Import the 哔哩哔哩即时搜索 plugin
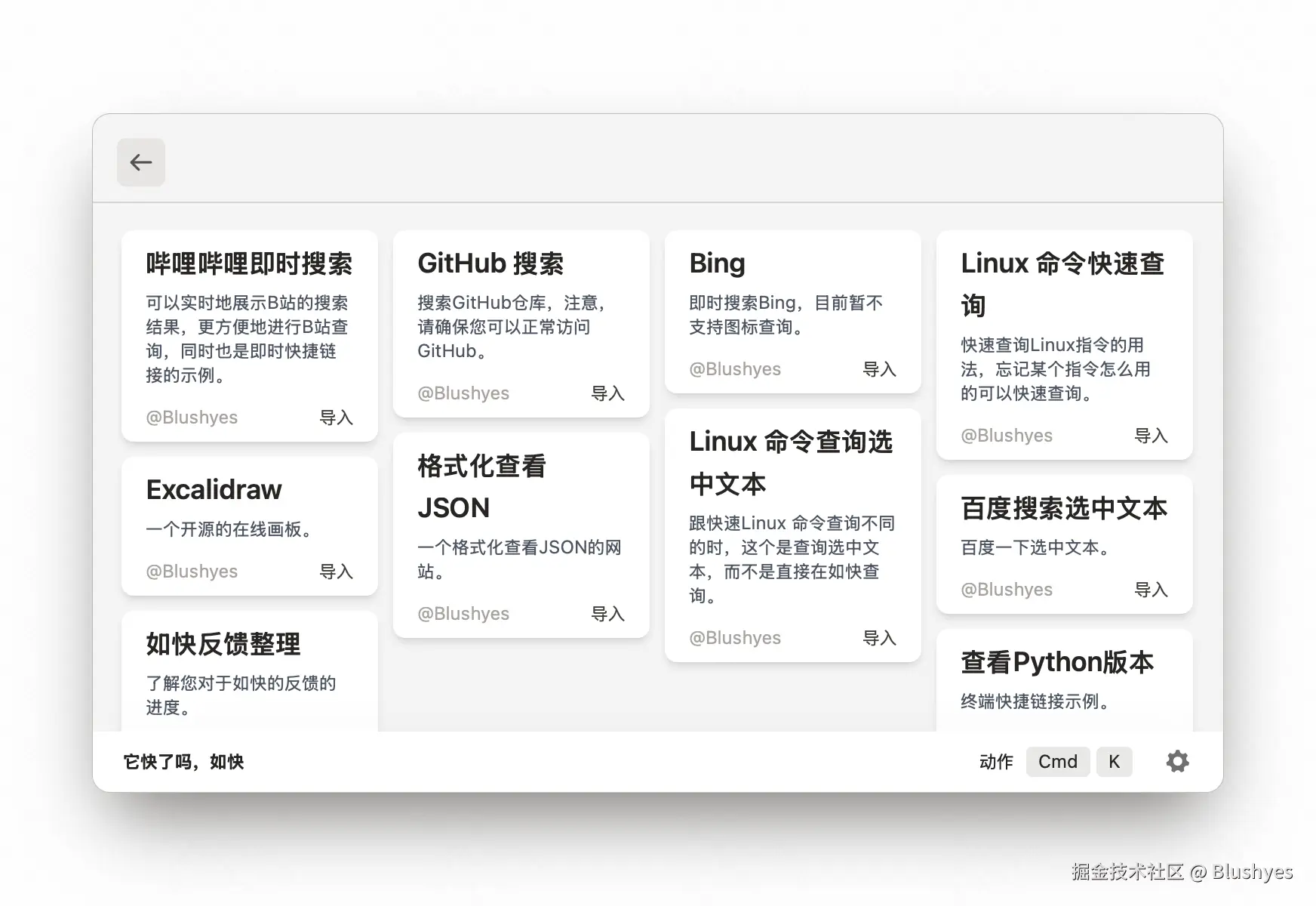 click(337, 418)
